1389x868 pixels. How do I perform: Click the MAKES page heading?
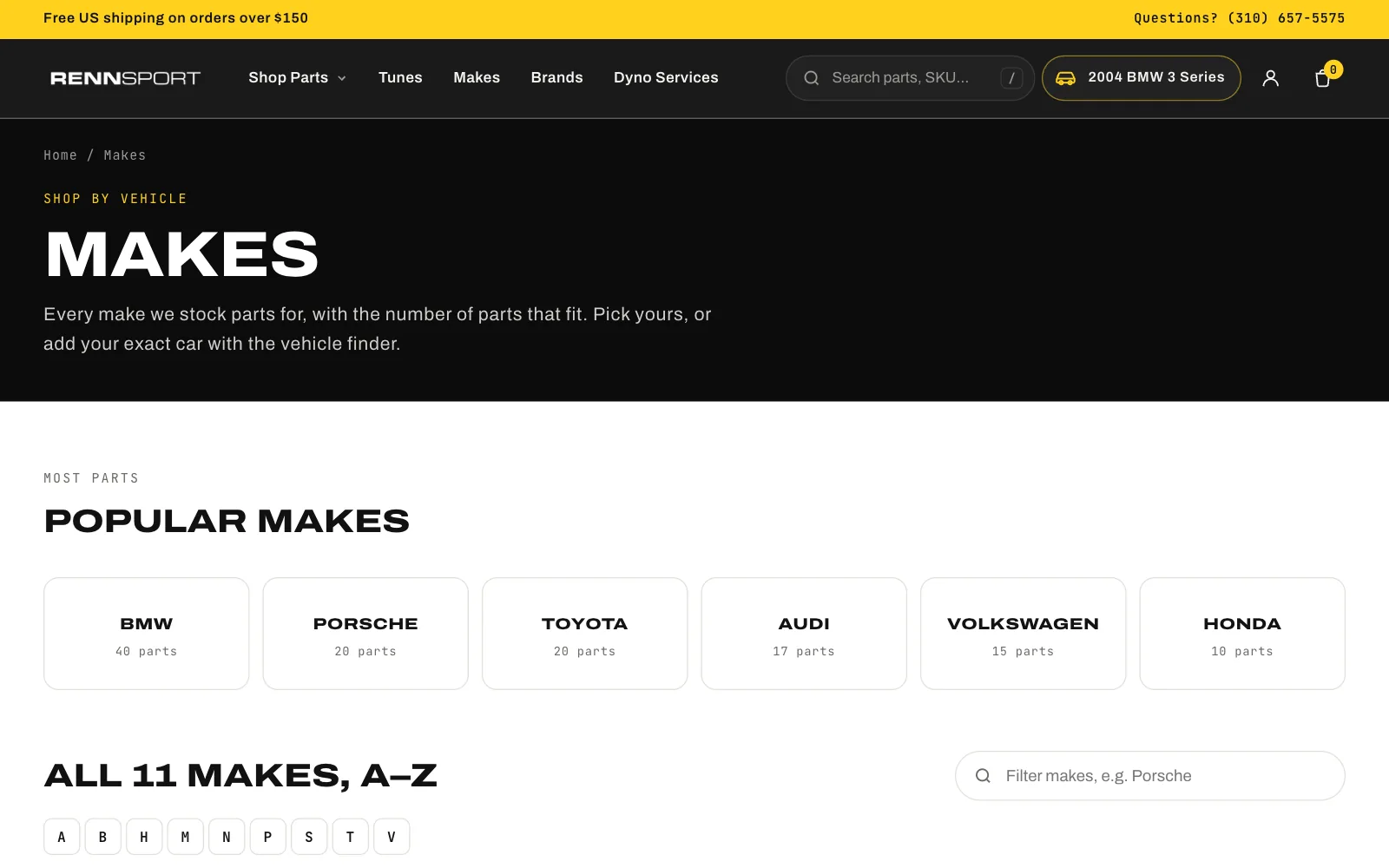tap(181, 254)
